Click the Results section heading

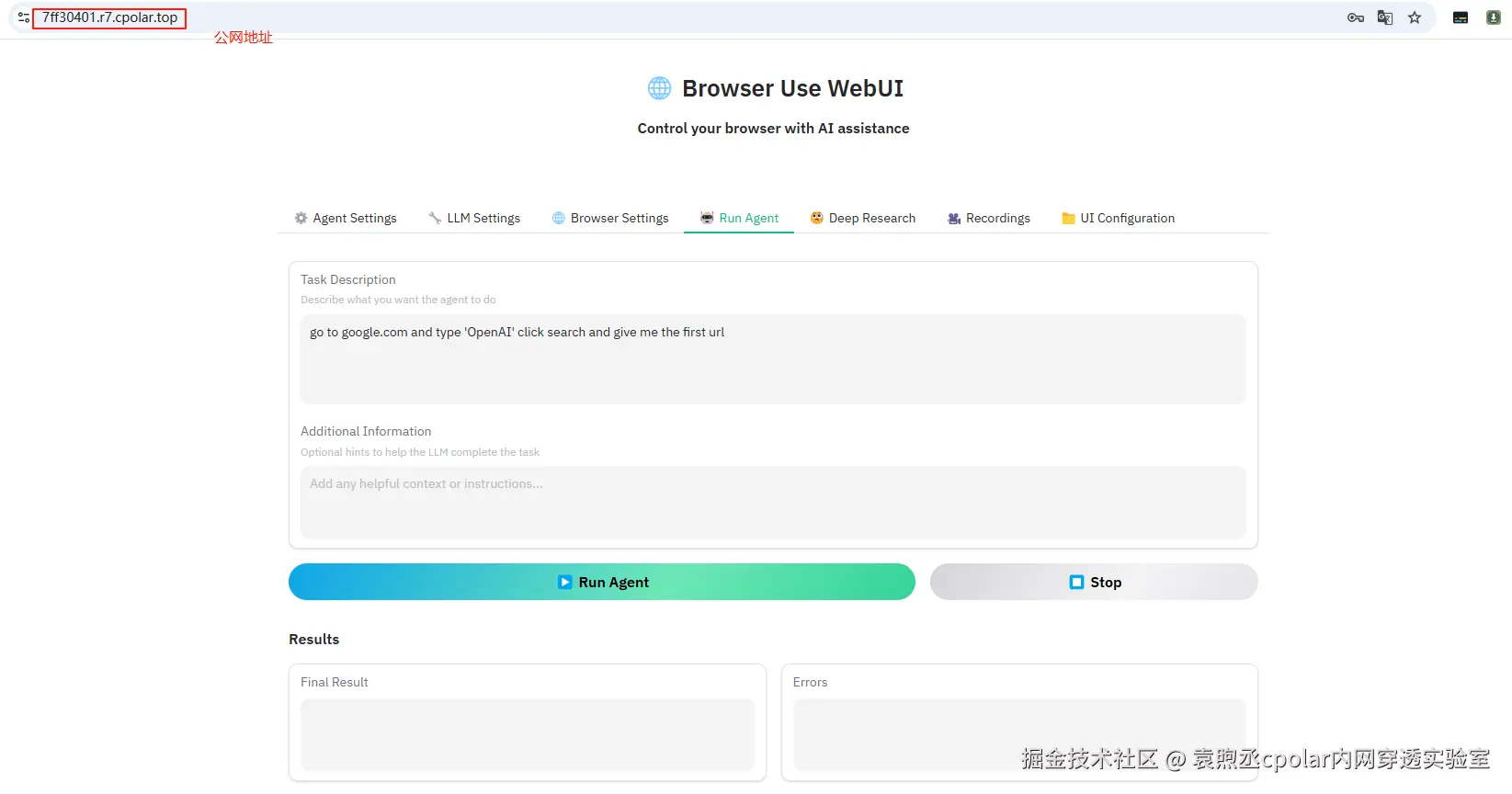click(x=314, y=640)
